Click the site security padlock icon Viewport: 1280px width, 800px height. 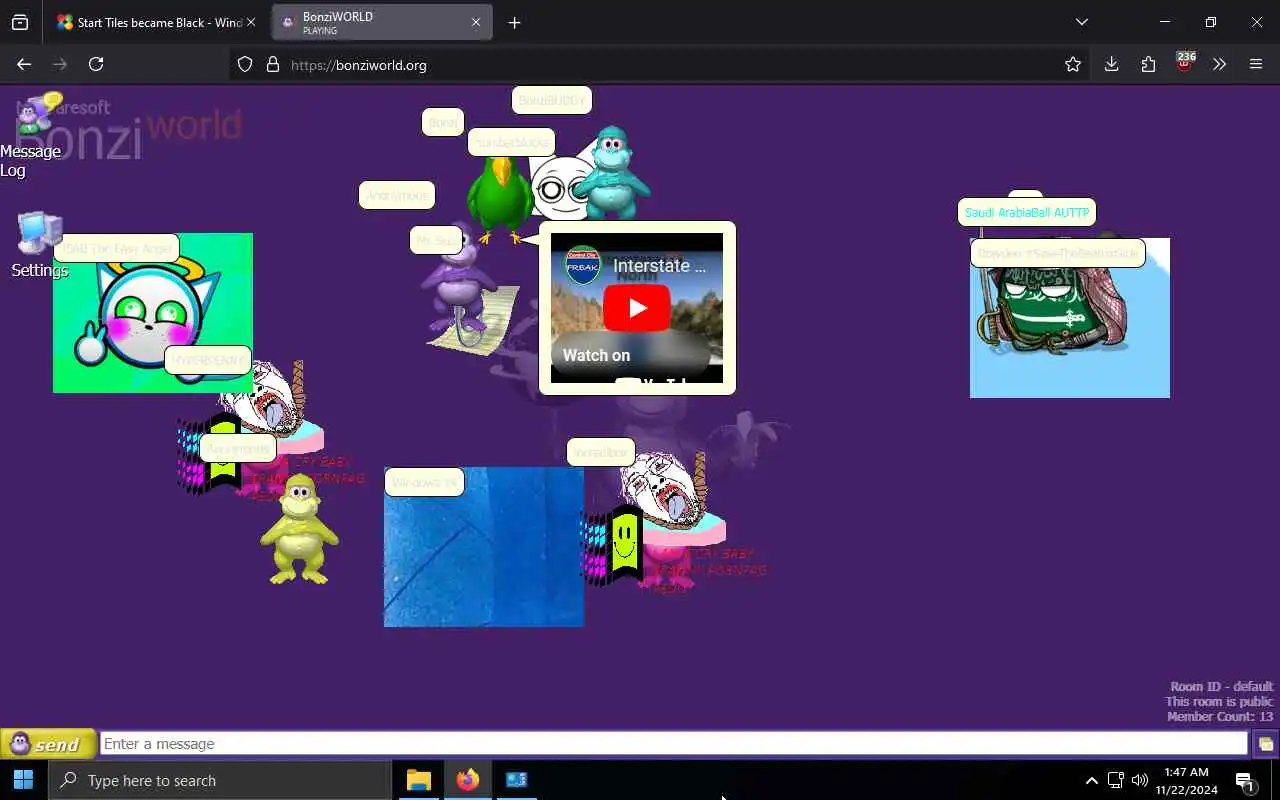click(272, 65)
